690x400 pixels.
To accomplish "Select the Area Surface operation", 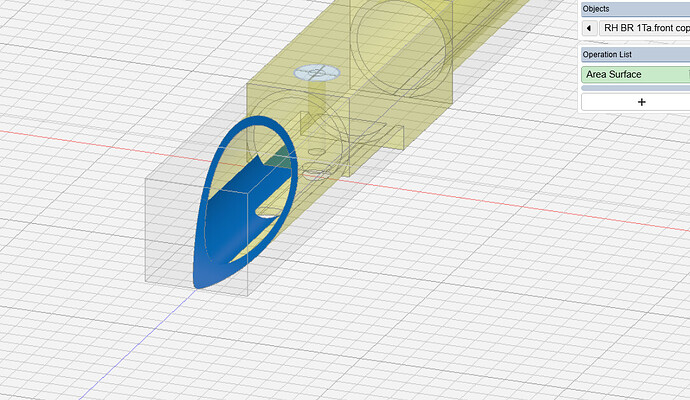I will 635,74.
